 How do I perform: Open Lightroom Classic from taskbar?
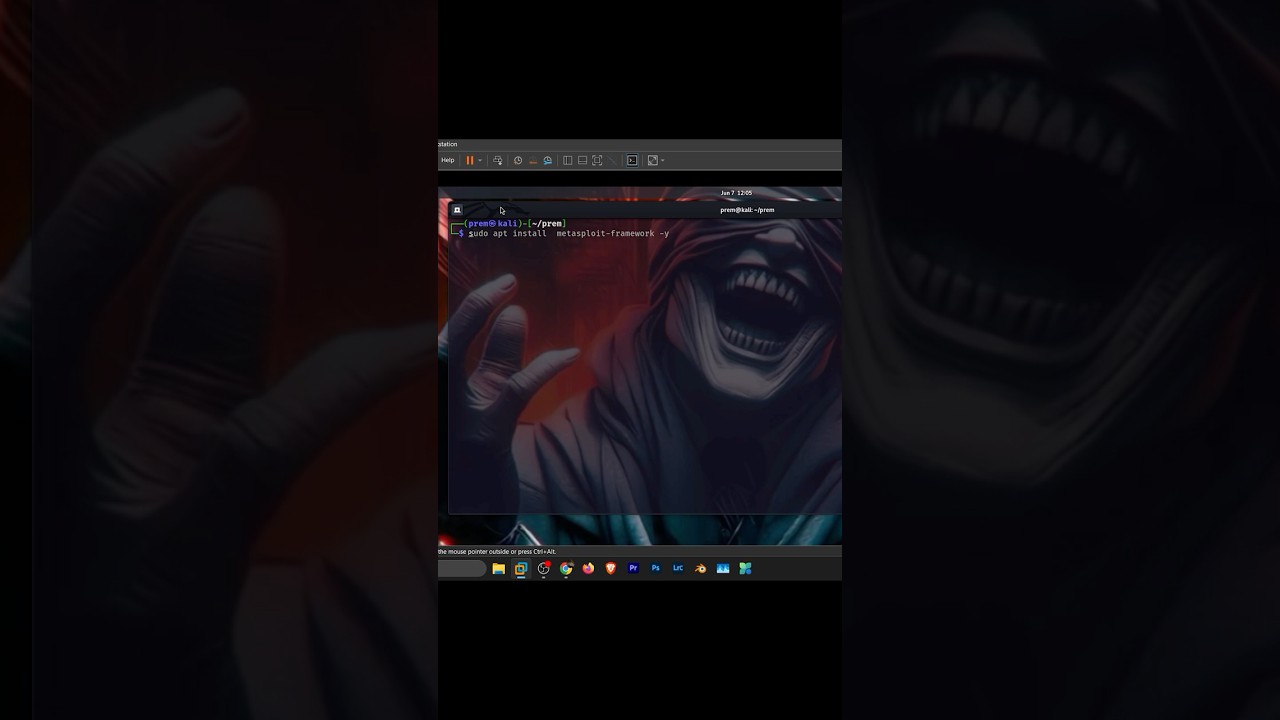coord(678,568)
